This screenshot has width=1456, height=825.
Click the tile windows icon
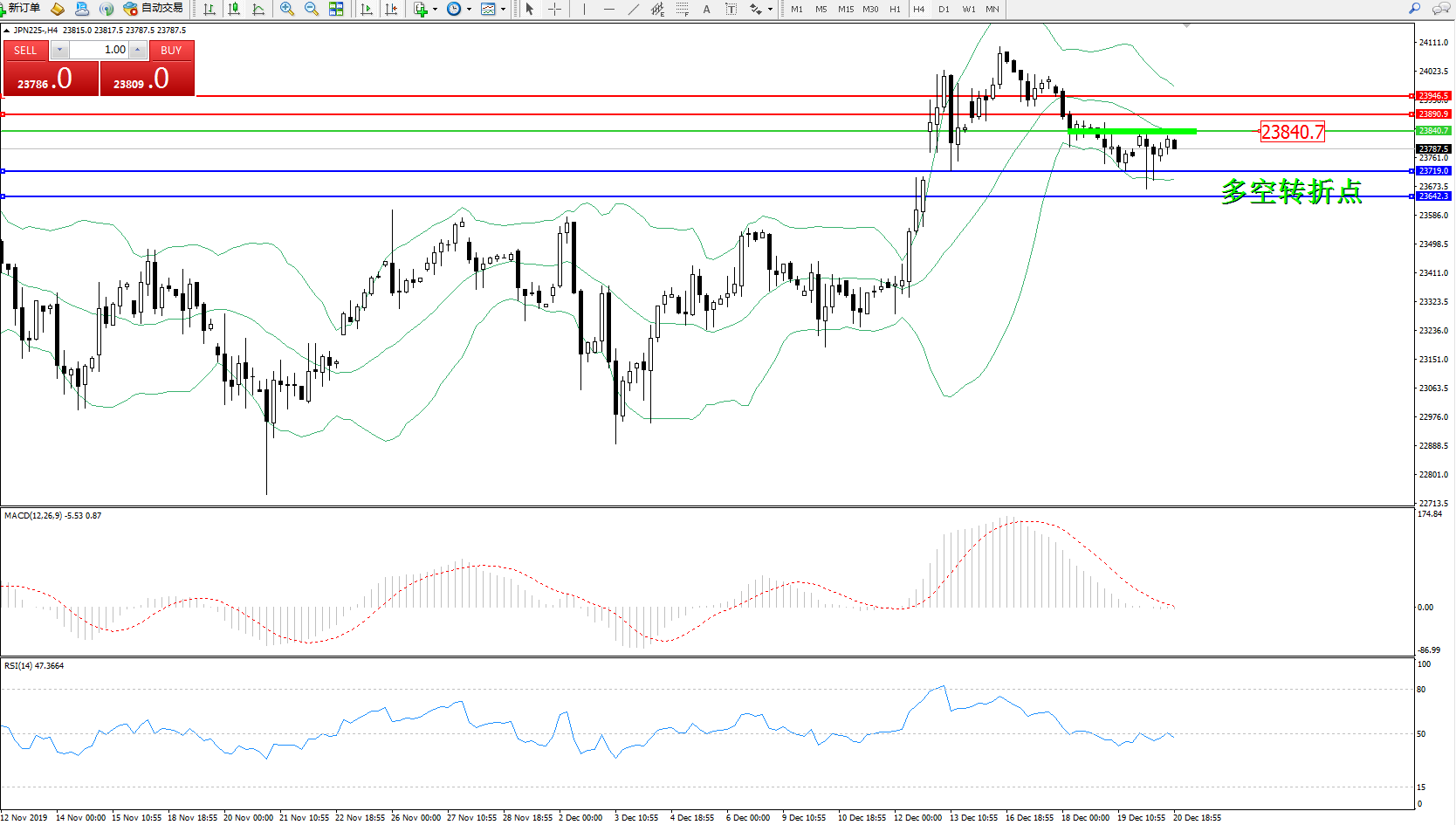(x=336, y=9)
